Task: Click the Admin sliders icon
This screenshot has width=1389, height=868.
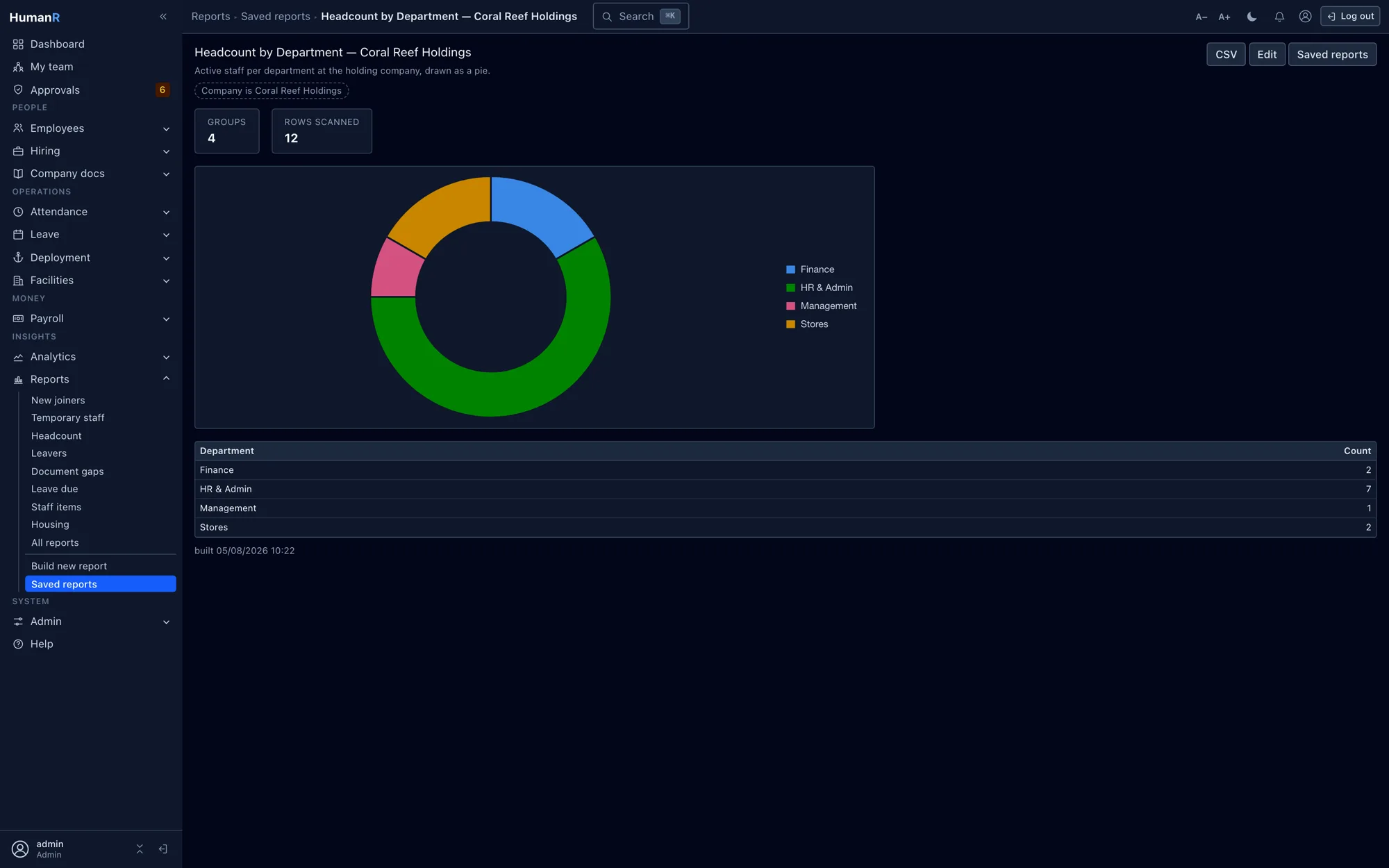Action: click(x=18, y=621)
